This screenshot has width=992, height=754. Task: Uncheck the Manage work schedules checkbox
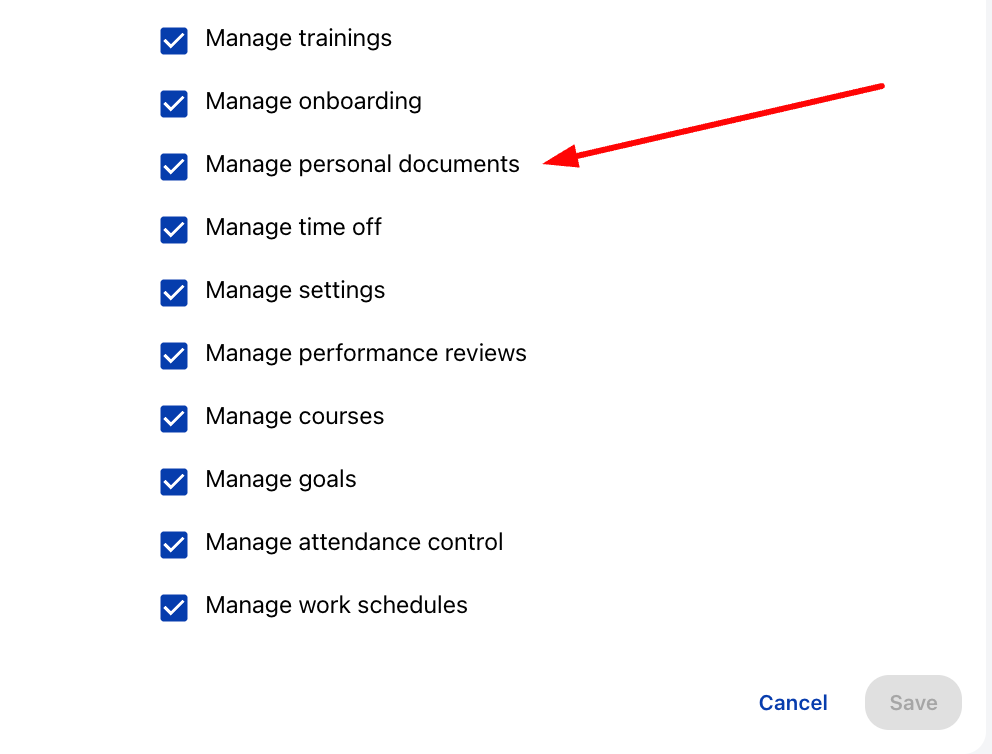click(174, 608)
